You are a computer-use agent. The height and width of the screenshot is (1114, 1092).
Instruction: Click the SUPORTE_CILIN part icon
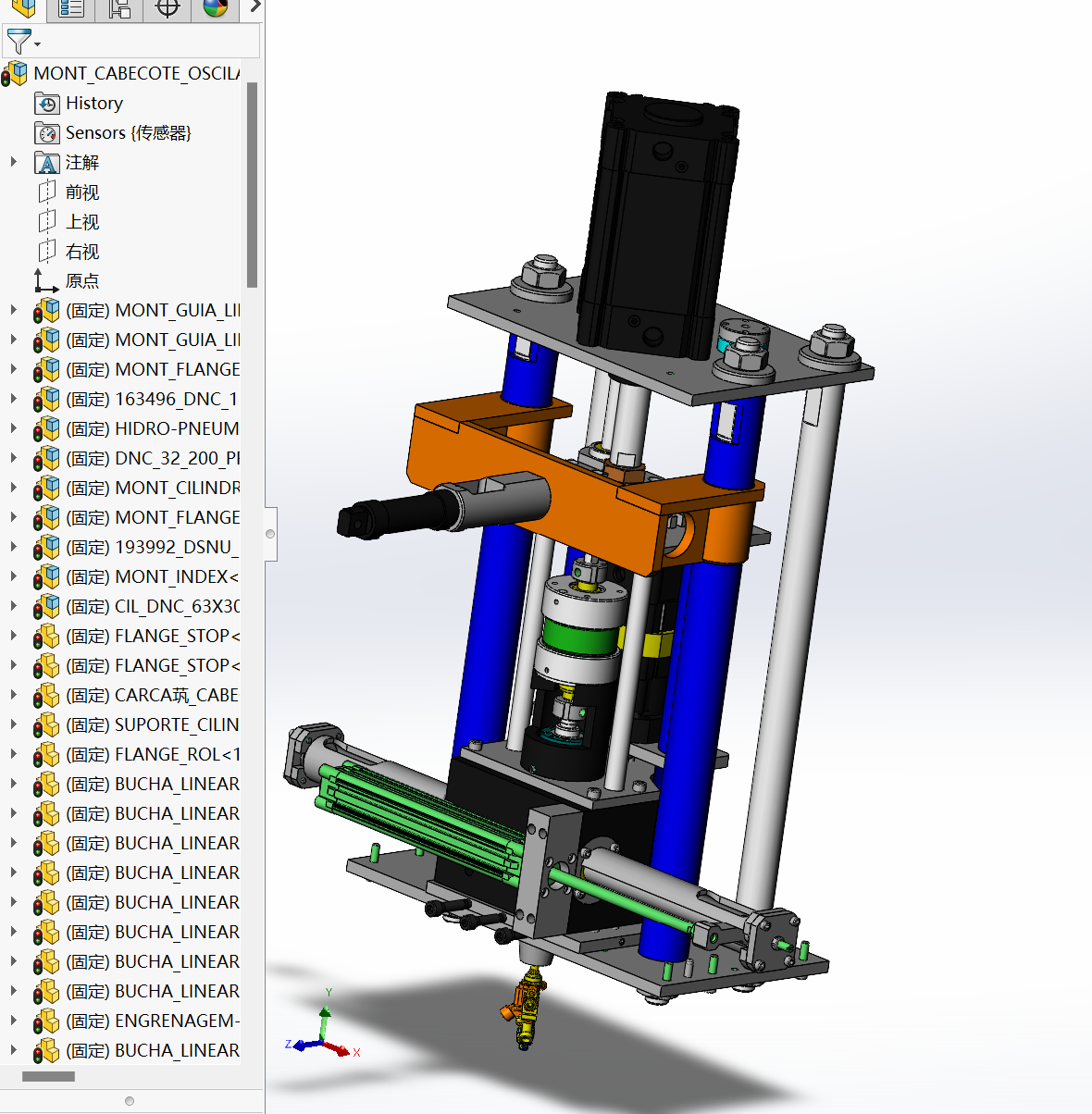tap(47, 724)
